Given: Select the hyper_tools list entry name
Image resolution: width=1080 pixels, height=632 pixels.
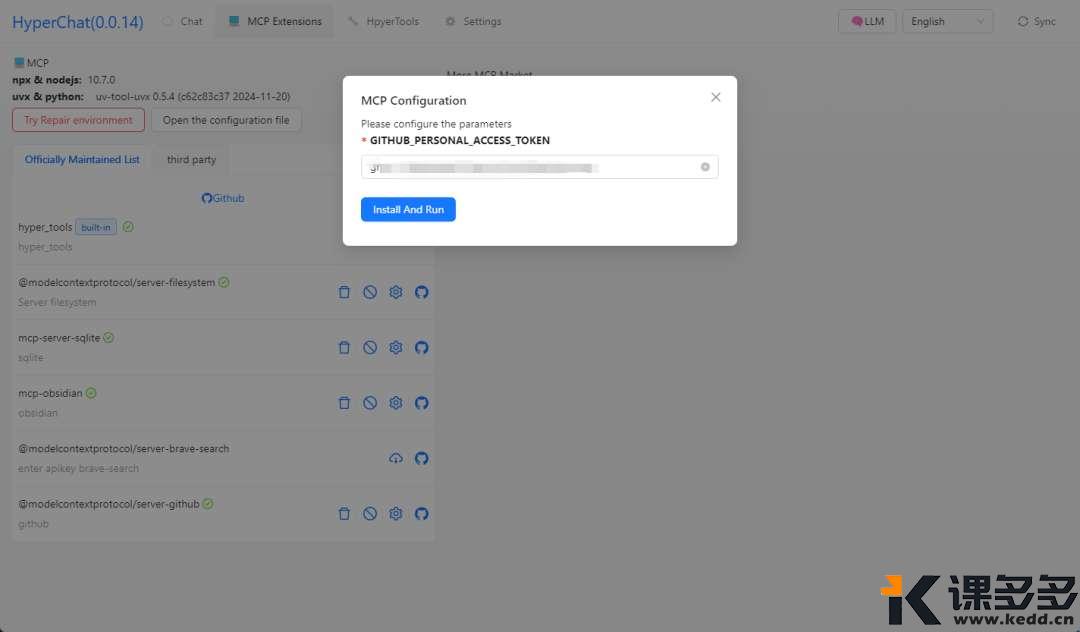Looking at the screenshot, I should [x=45, y=227].
